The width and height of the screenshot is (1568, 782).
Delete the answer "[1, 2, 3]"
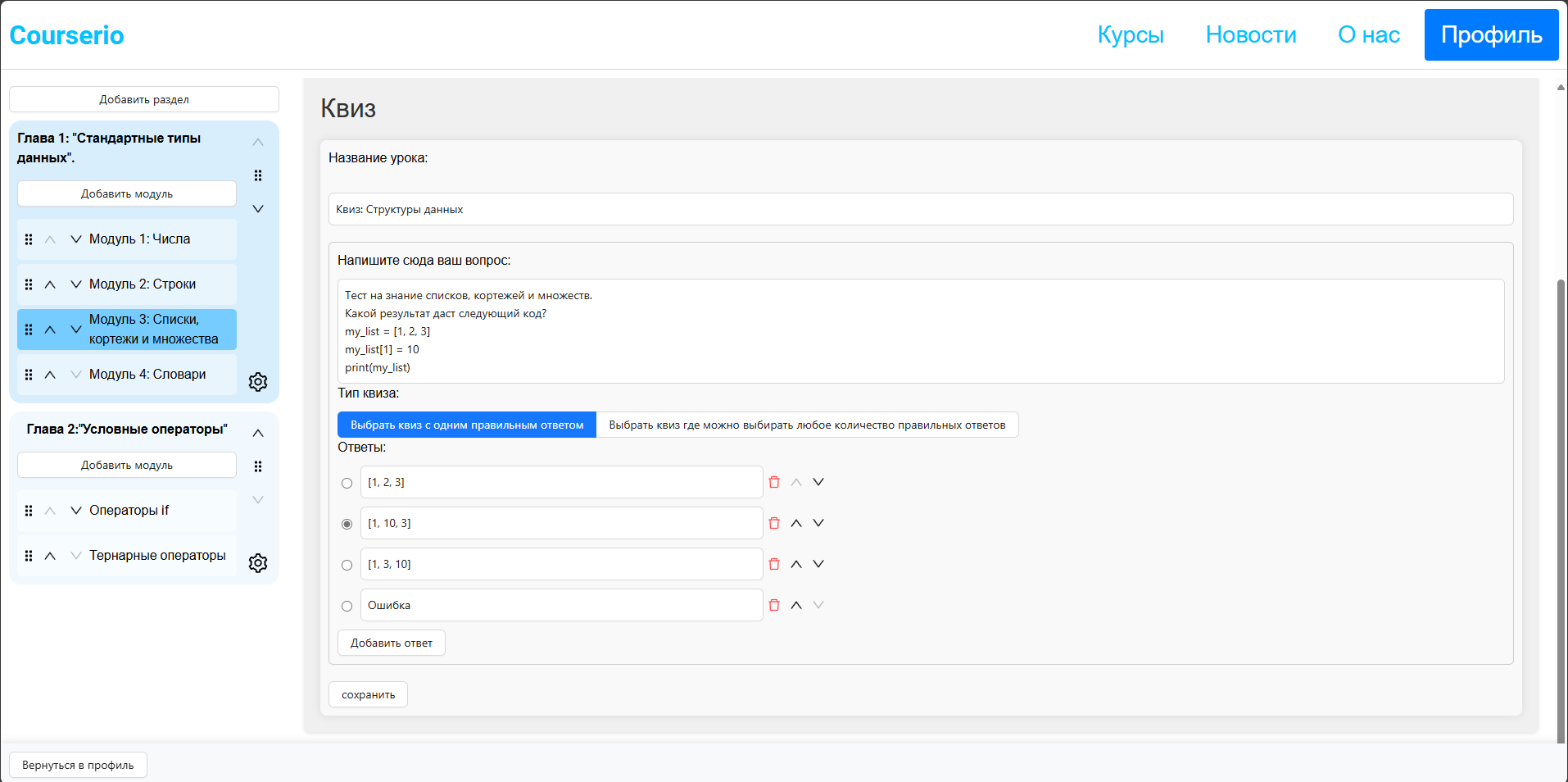click(774, 482)
